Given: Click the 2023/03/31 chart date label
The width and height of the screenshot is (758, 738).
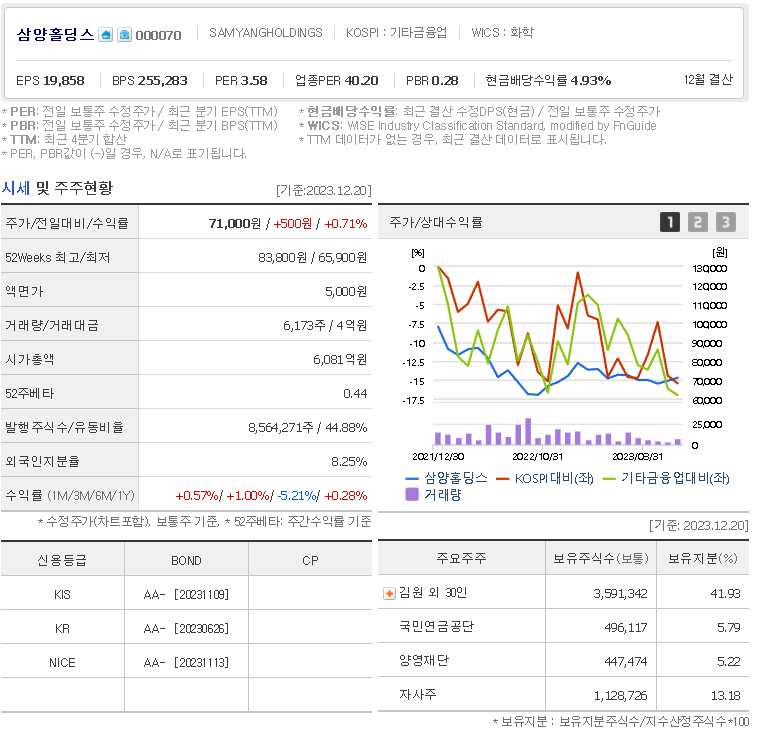Looking at the screenshot, I should (x=638, y=457).
